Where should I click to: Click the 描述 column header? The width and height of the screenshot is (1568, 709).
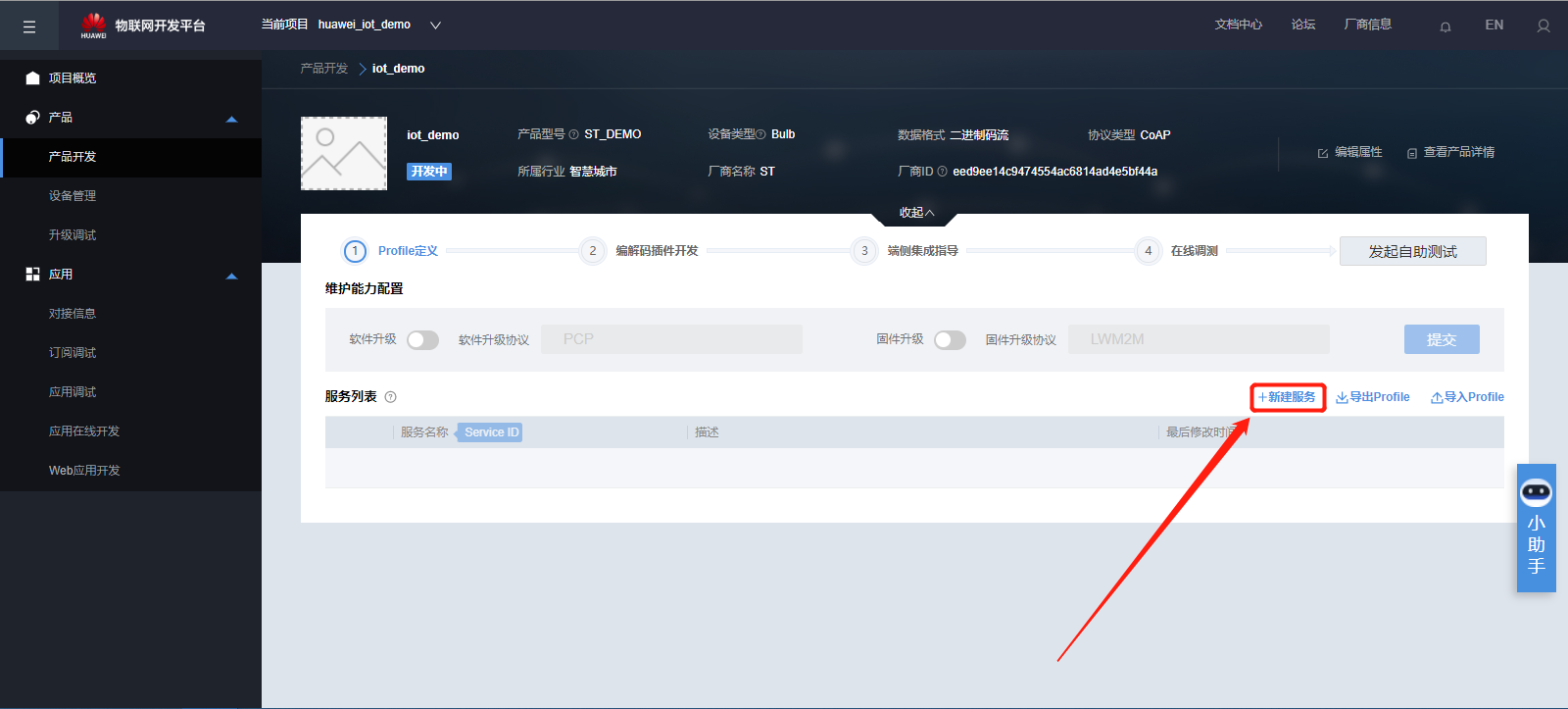(x=707, y=432)
